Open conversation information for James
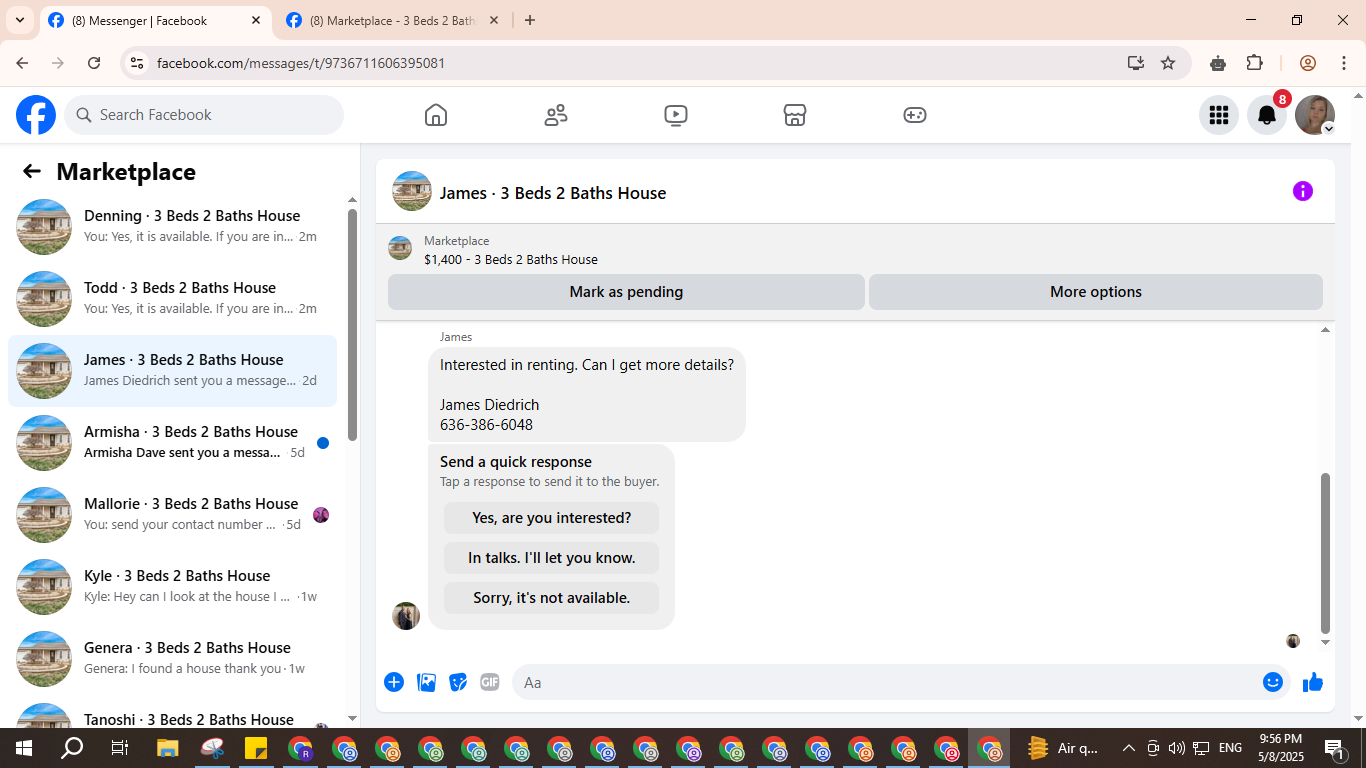The width and height of the screenshot is (1366, 768). coord(1302,191)
